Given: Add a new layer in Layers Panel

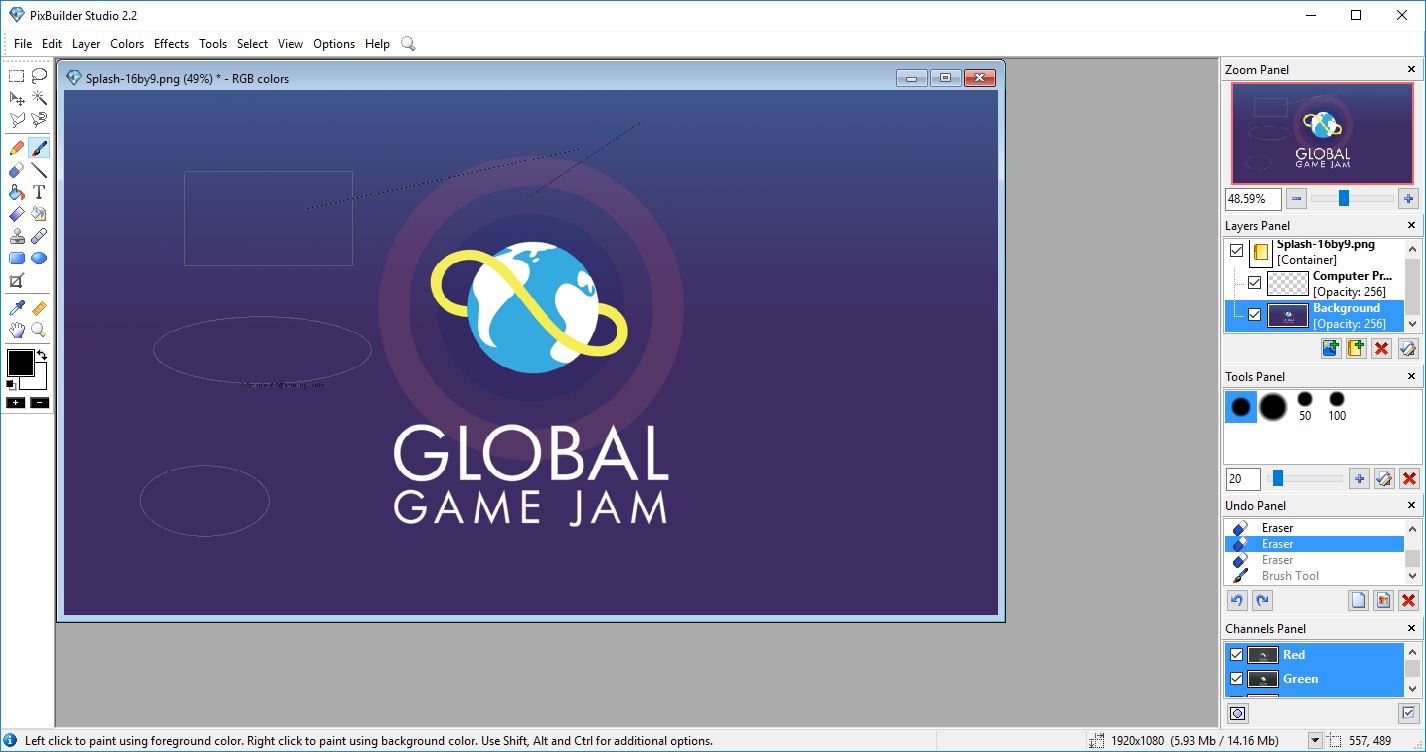Looking at the screenshot, I should (x=1331, y=348).
